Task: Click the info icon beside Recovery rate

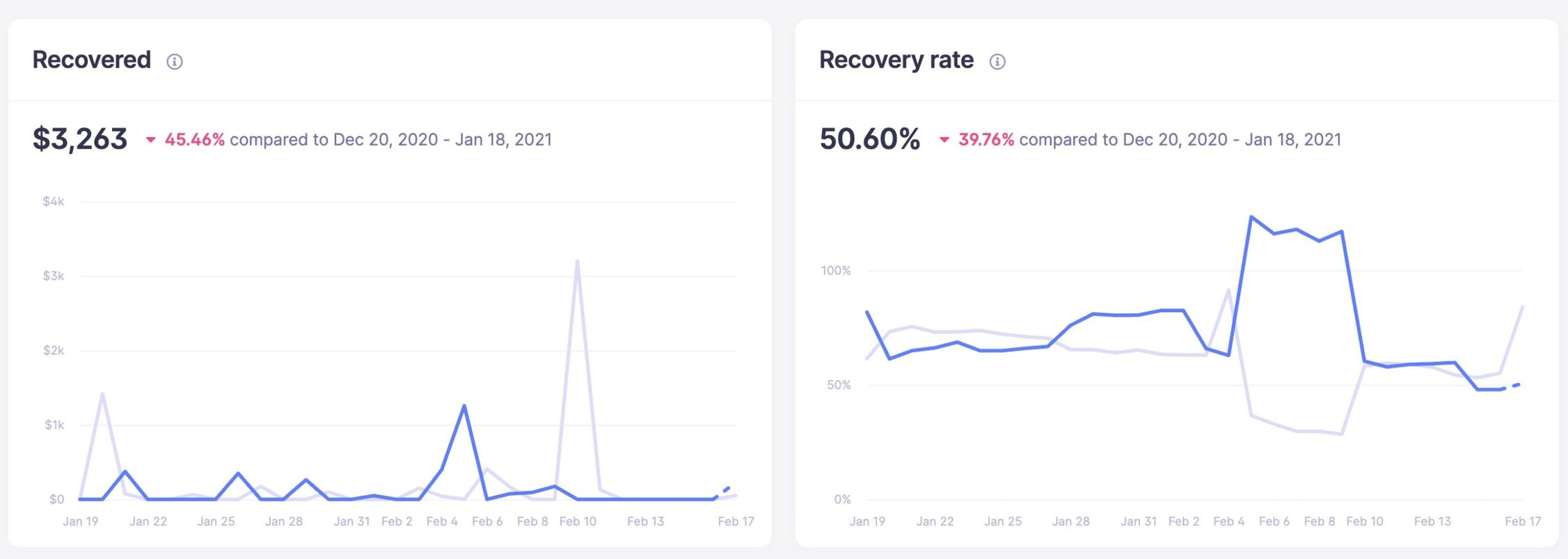Action: [x=998, y=62]
